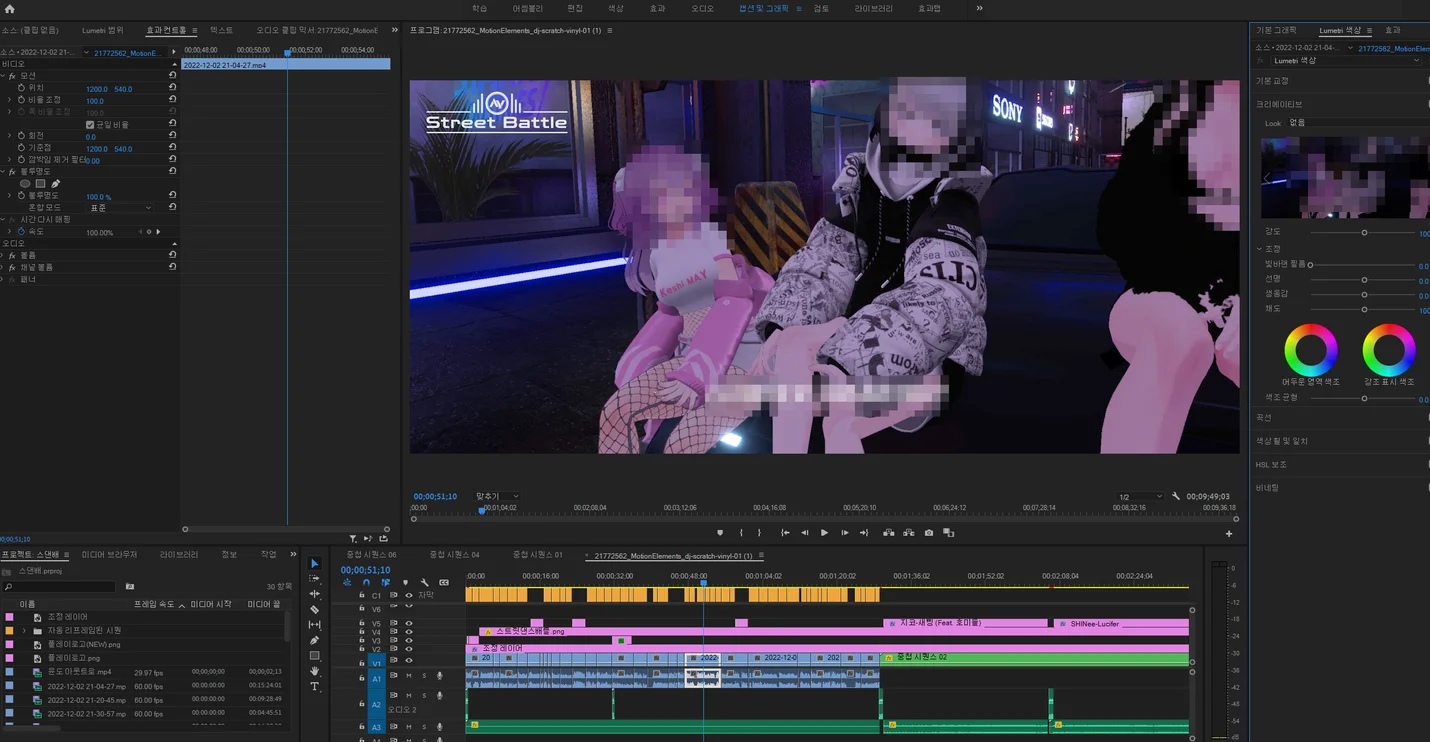The image size is (1430, 742).
Task: Click the Lift button
Action: tap(888, 533)
